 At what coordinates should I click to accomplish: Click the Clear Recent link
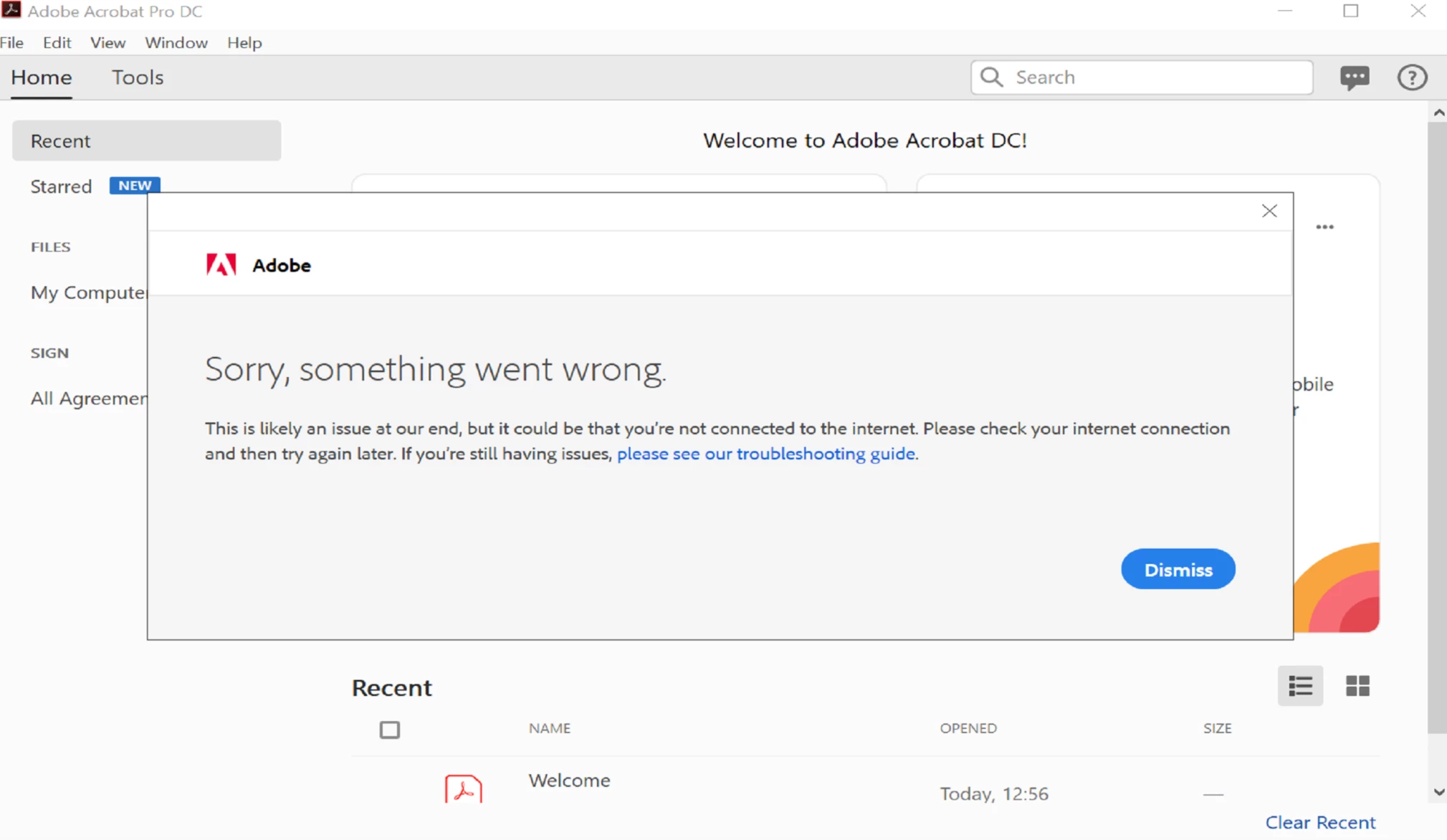tap(1320, 822)
